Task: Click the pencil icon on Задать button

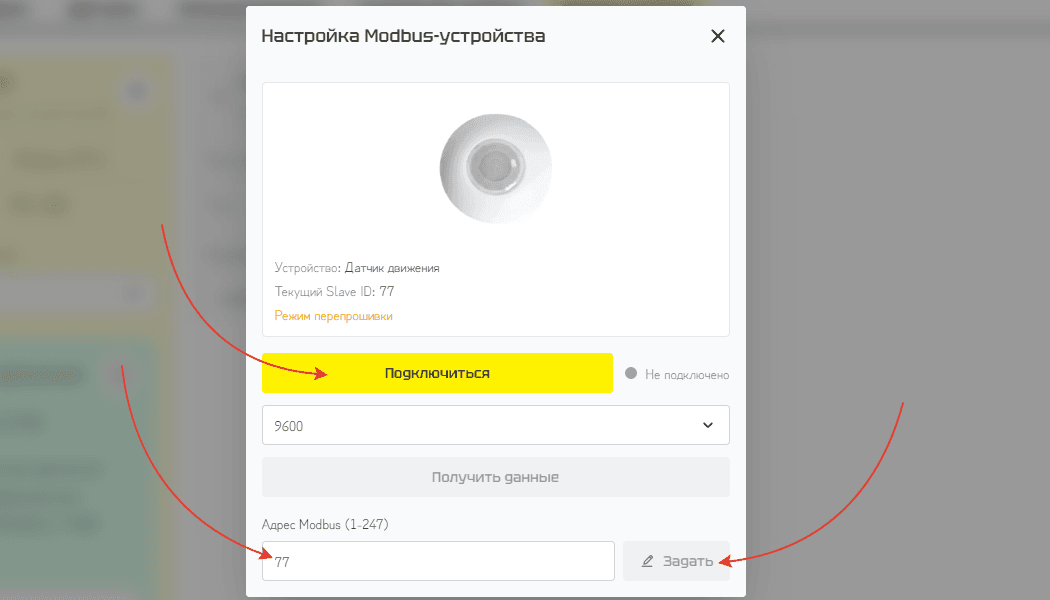Action: [x=647, y=561]
